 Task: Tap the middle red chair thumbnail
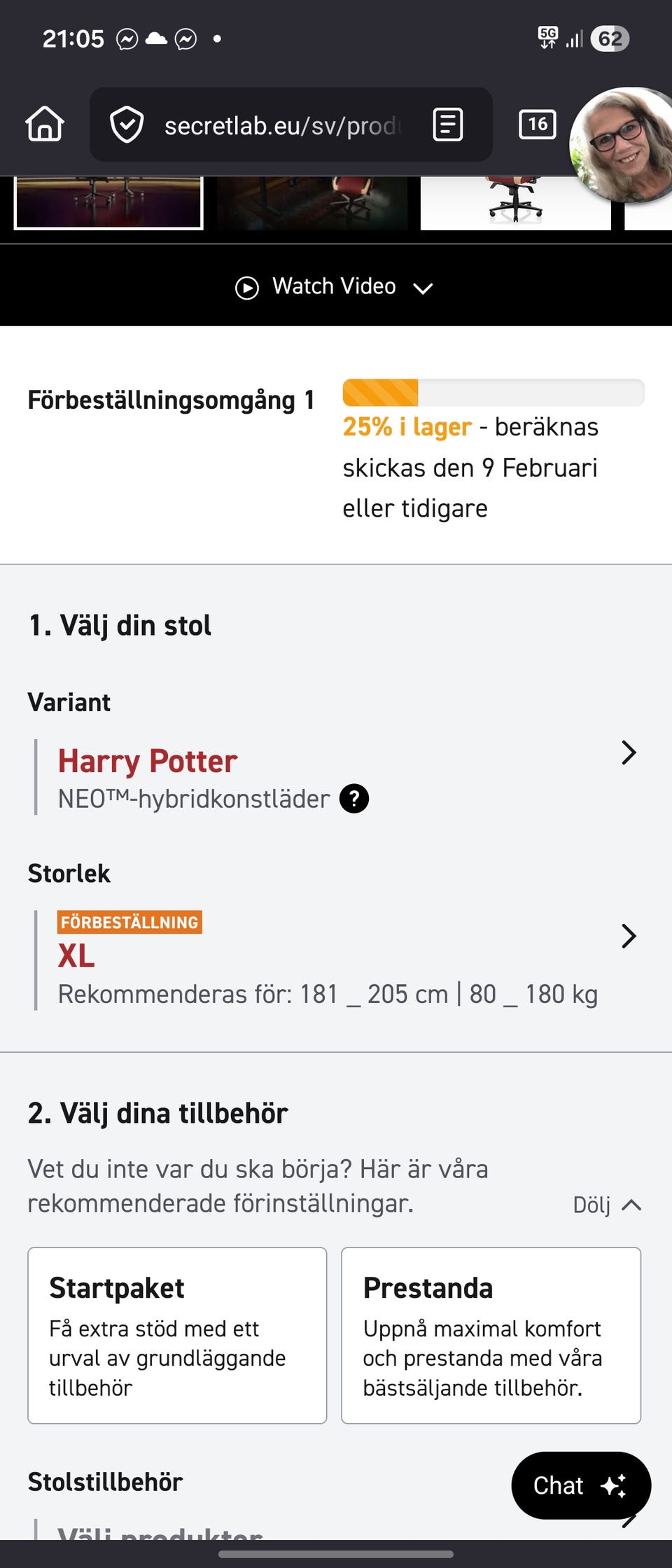point(312,202)
